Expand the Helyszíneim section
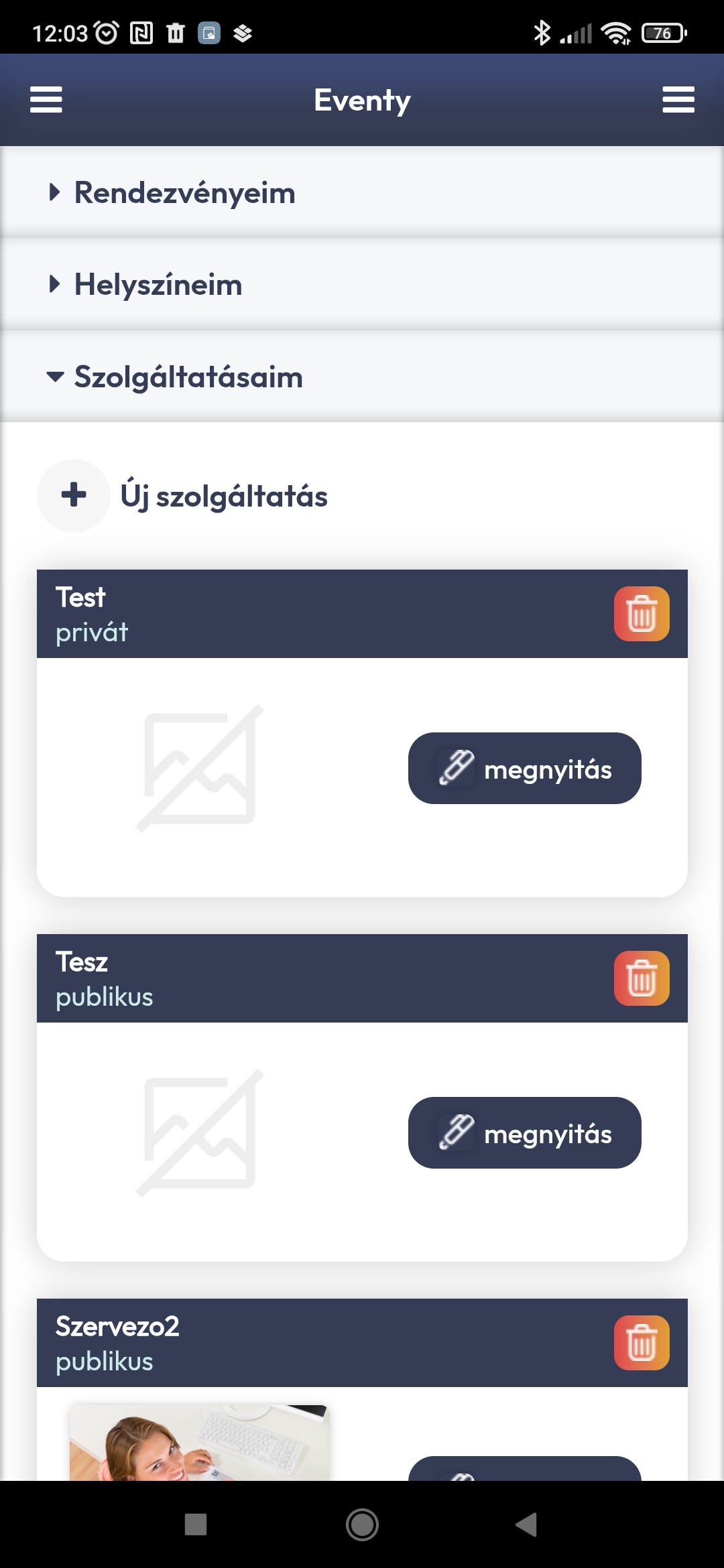 tap(158, 285)
